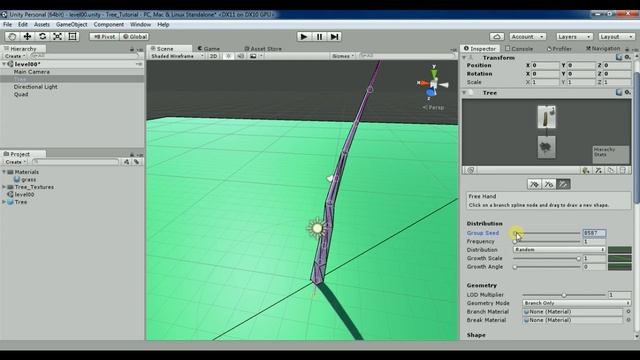Screen dimensions: 640x360
Task: Select Rotate Branch edit tool
Action: [549, 184]
